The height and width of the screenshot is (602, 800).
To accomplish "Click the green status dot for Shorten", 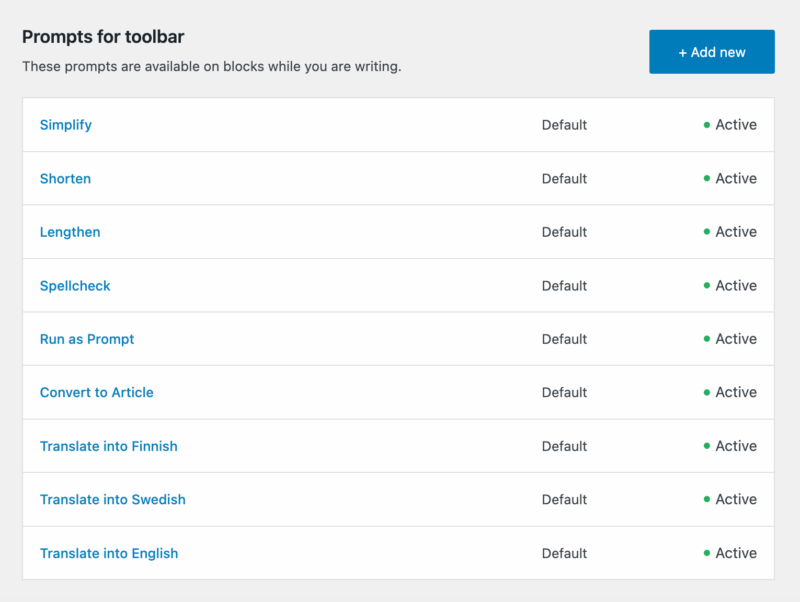I will (707, 179).
